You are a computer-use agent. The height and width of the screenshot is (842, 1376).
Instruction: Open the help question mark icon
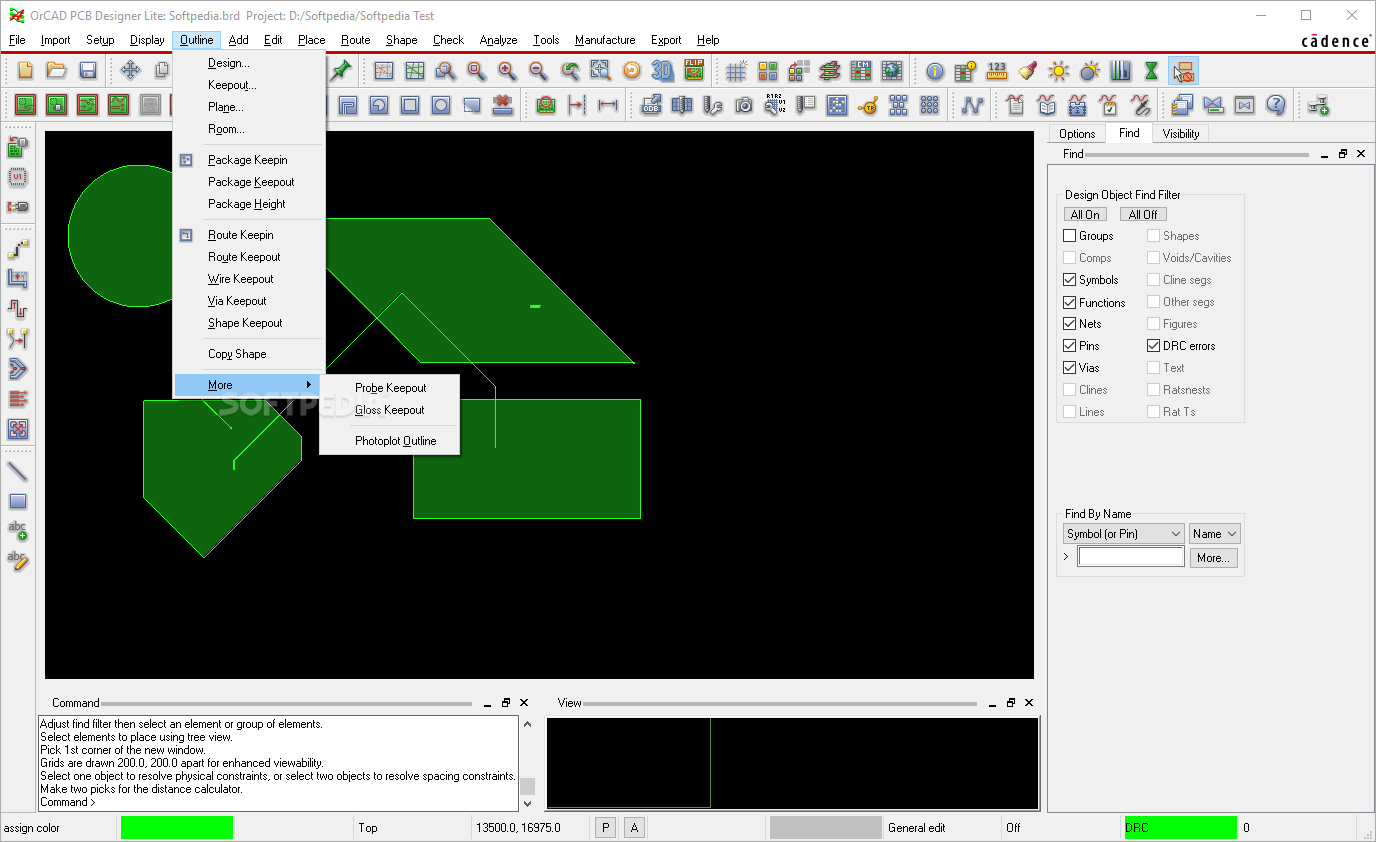click(1275, 105)
